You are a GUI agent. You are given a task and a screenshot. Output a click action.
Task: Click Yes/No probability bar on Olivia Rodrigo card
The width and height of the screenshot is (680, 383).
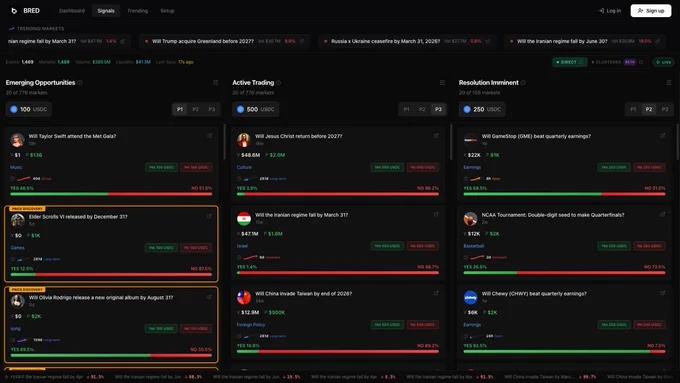click(111, 356)
